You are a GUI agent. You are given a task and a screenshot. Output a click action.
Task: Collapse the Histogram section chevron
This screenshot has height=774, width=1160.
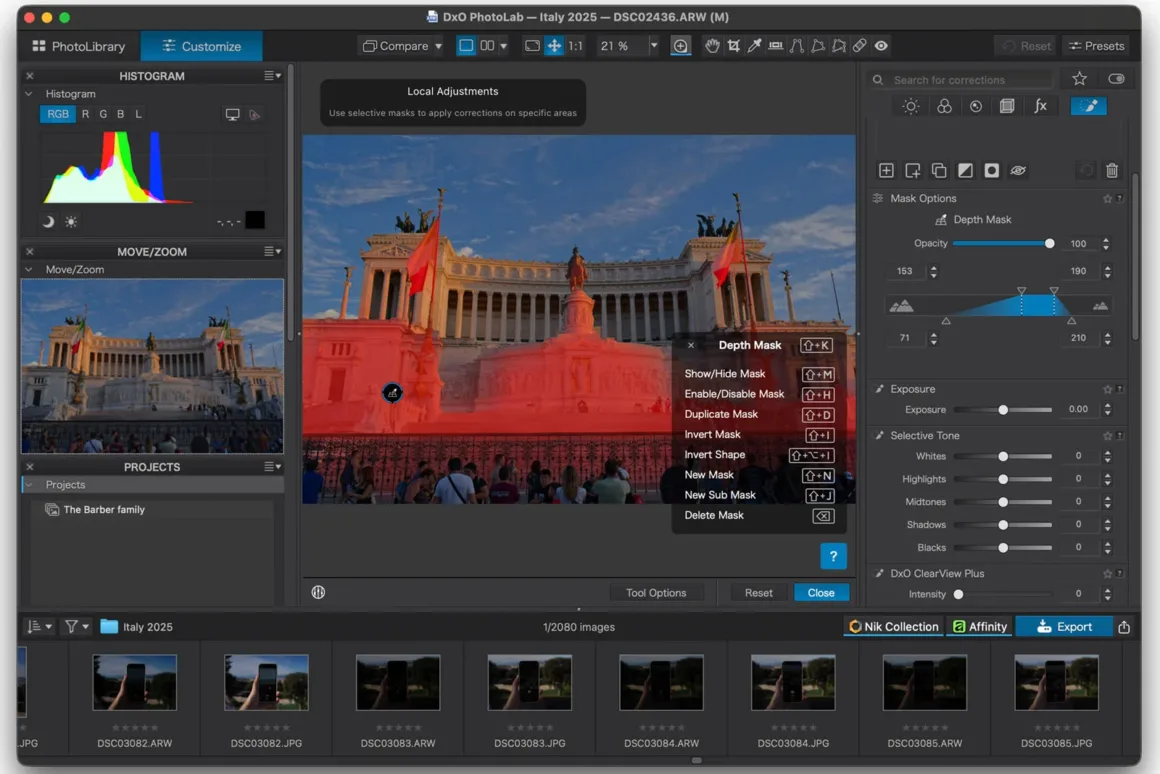(29, 94)
